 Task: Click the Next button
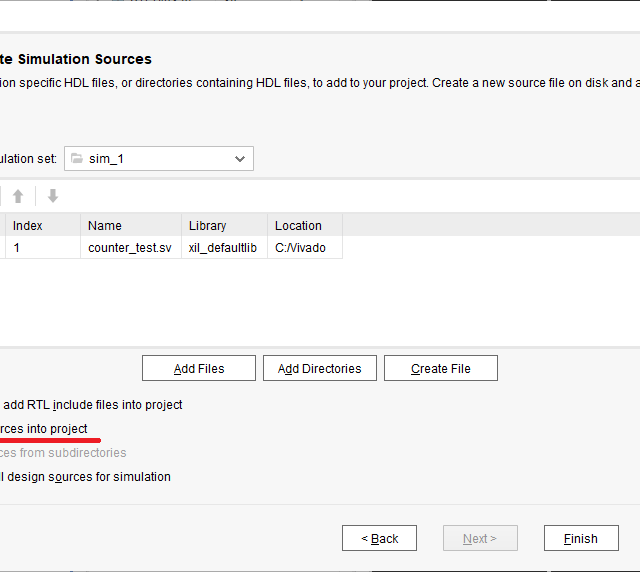[x=480, y=539]
